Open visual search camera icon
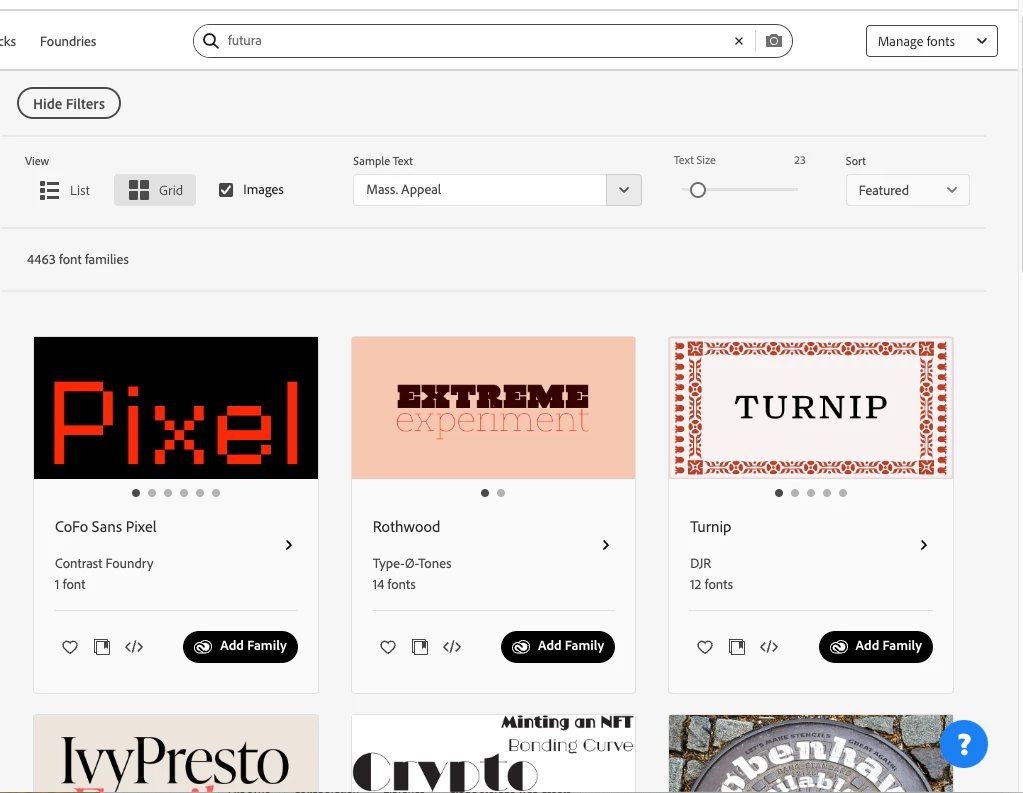The width and height of the screenshot is (1023, 793). [x=774, y=41]
